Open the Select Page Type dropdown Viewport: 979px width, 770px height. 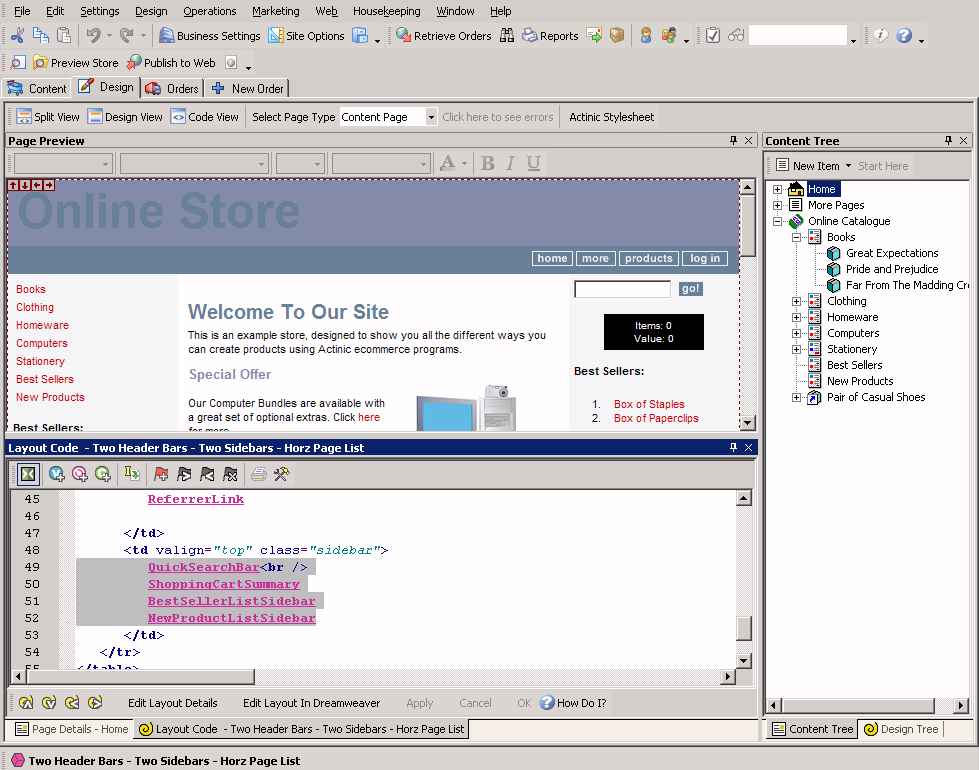click(431, 117)
